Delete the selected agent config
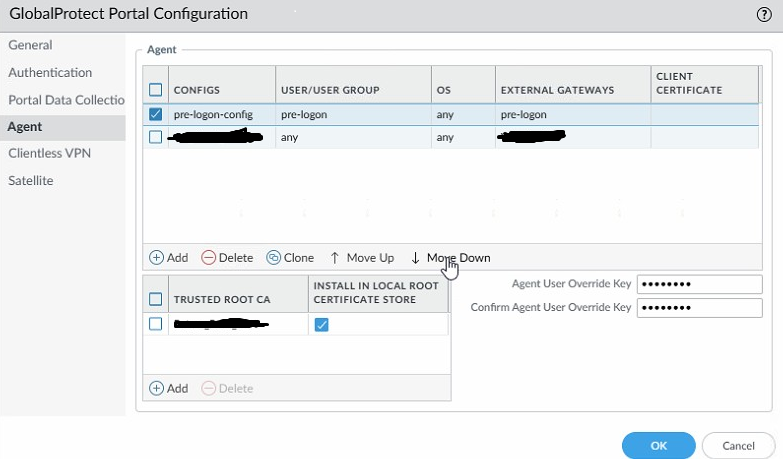Screen dimensions: 783x459 pos(227,258)
